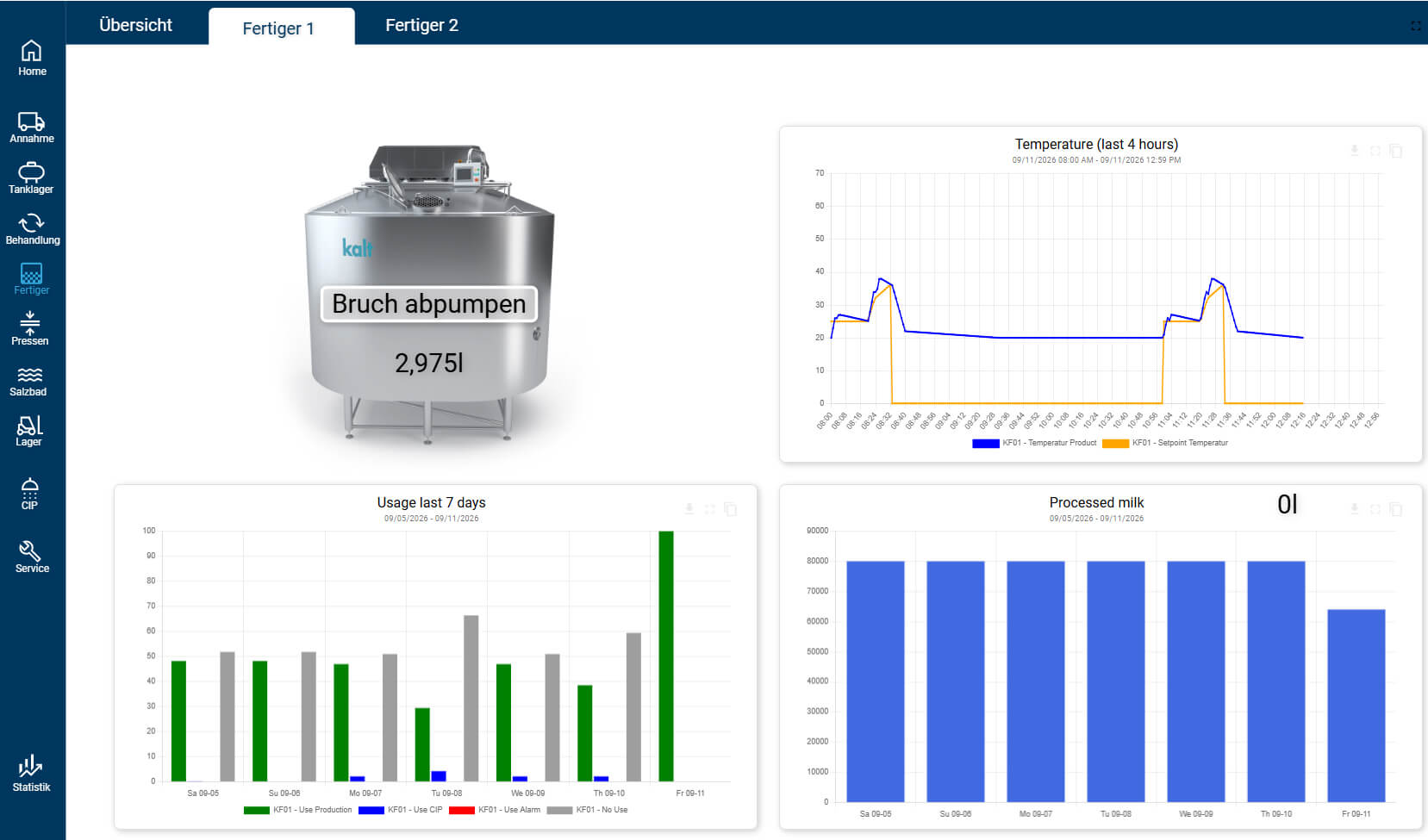Download the Usage last 7 days chart

[689, 509]
